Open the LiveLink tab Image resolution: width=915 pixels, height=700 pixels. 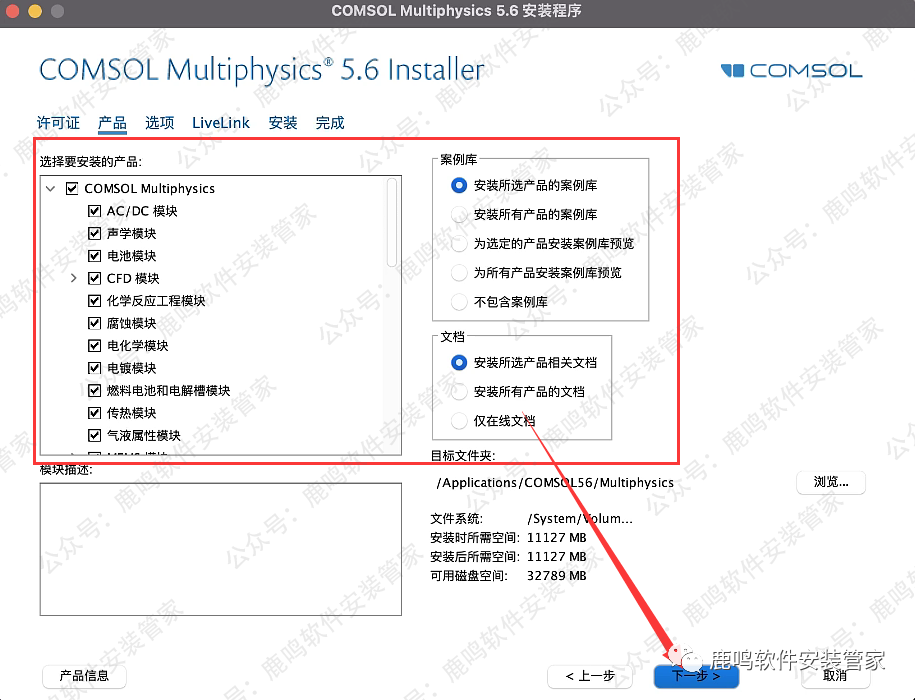pyautogui.click(x=221, y=123)
